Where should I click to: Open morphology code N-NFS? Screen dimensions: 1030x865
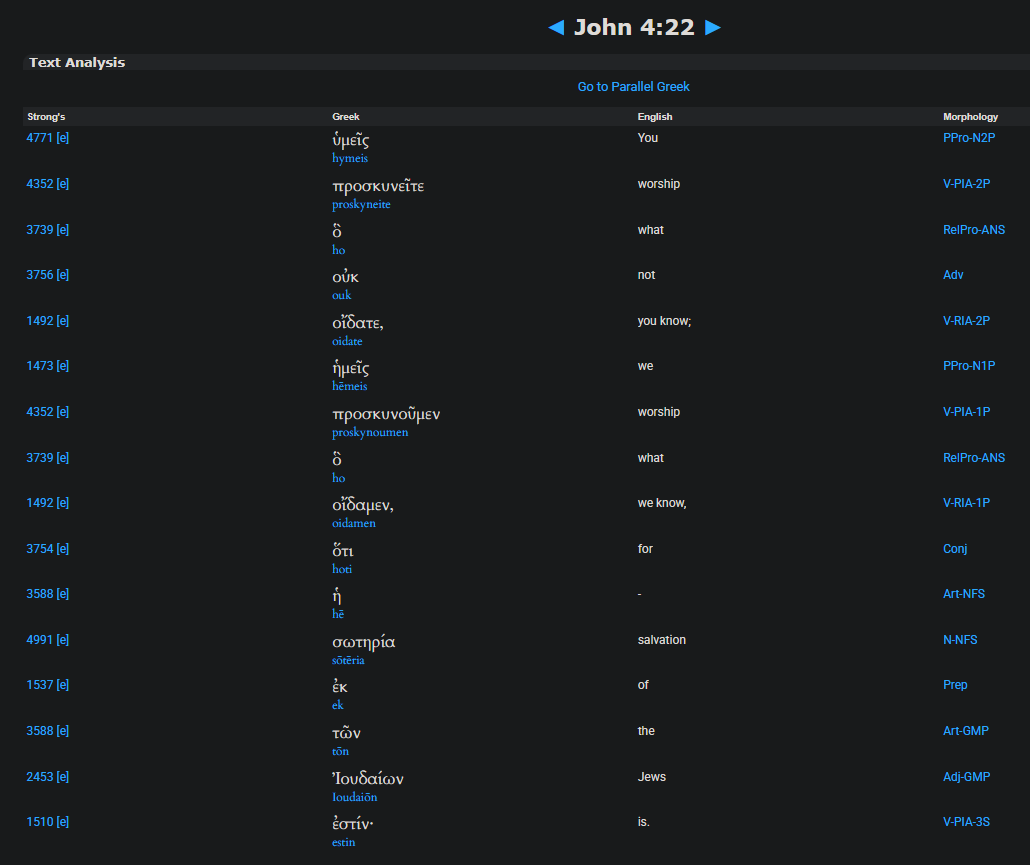(960, 640)
